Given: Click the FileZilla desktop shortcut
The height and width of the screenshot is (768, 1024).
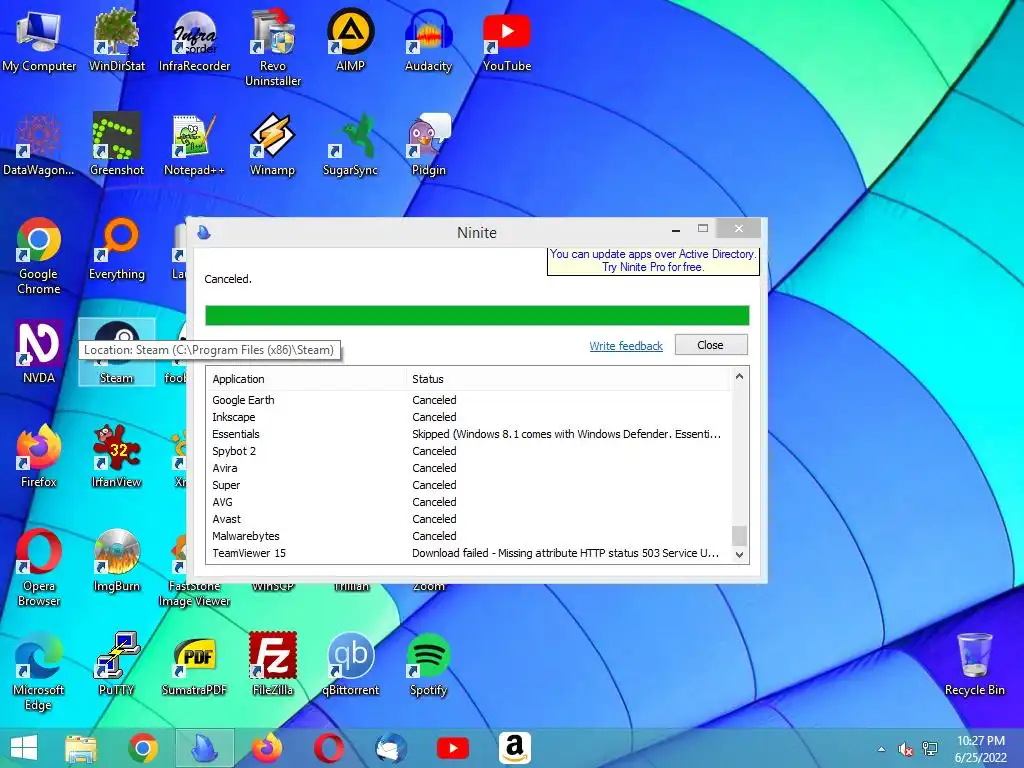Looking at the screenshot, I should pos(273,664).
